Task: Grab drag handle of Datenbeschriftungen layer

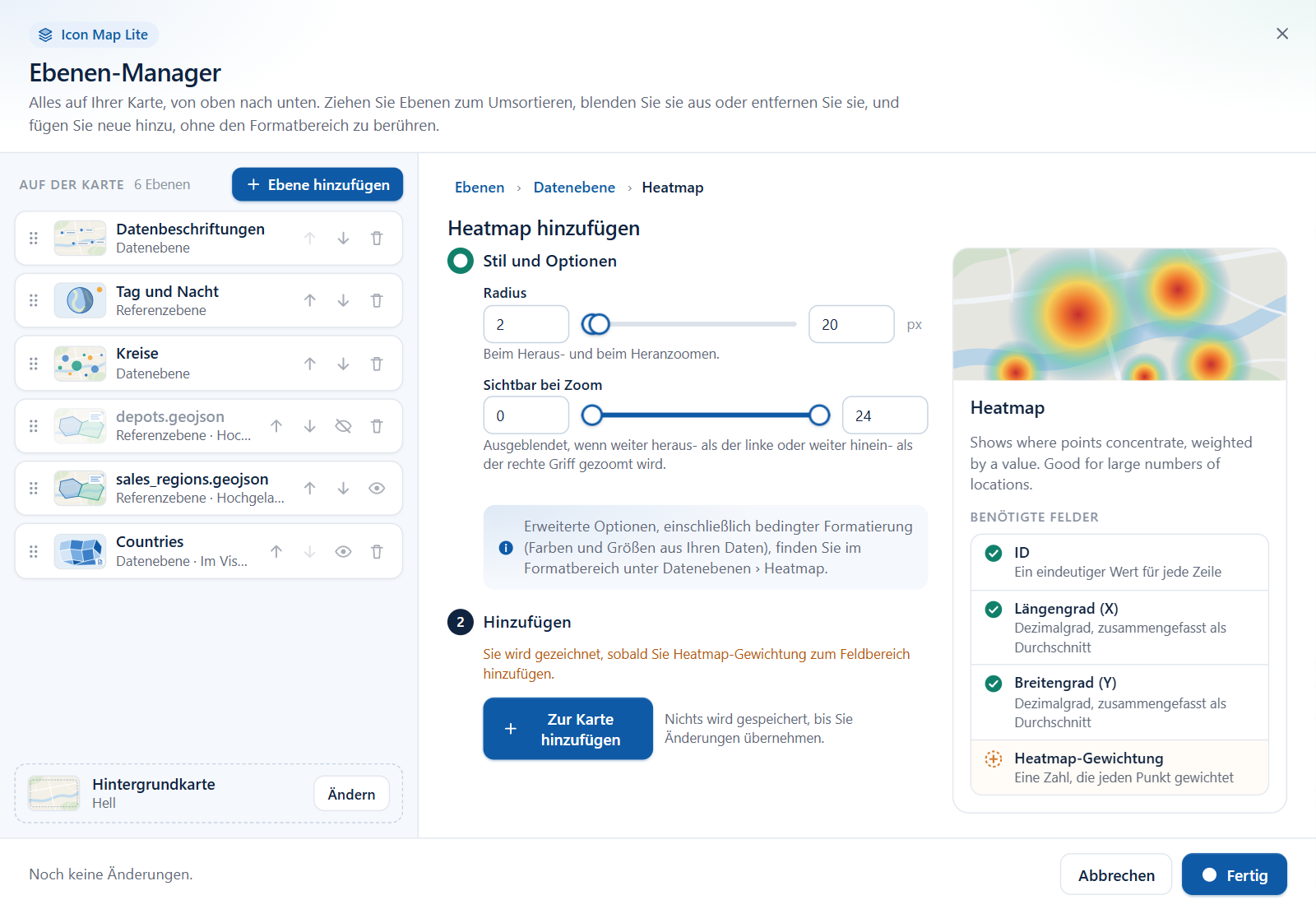Action: click(x=34, y=239)
